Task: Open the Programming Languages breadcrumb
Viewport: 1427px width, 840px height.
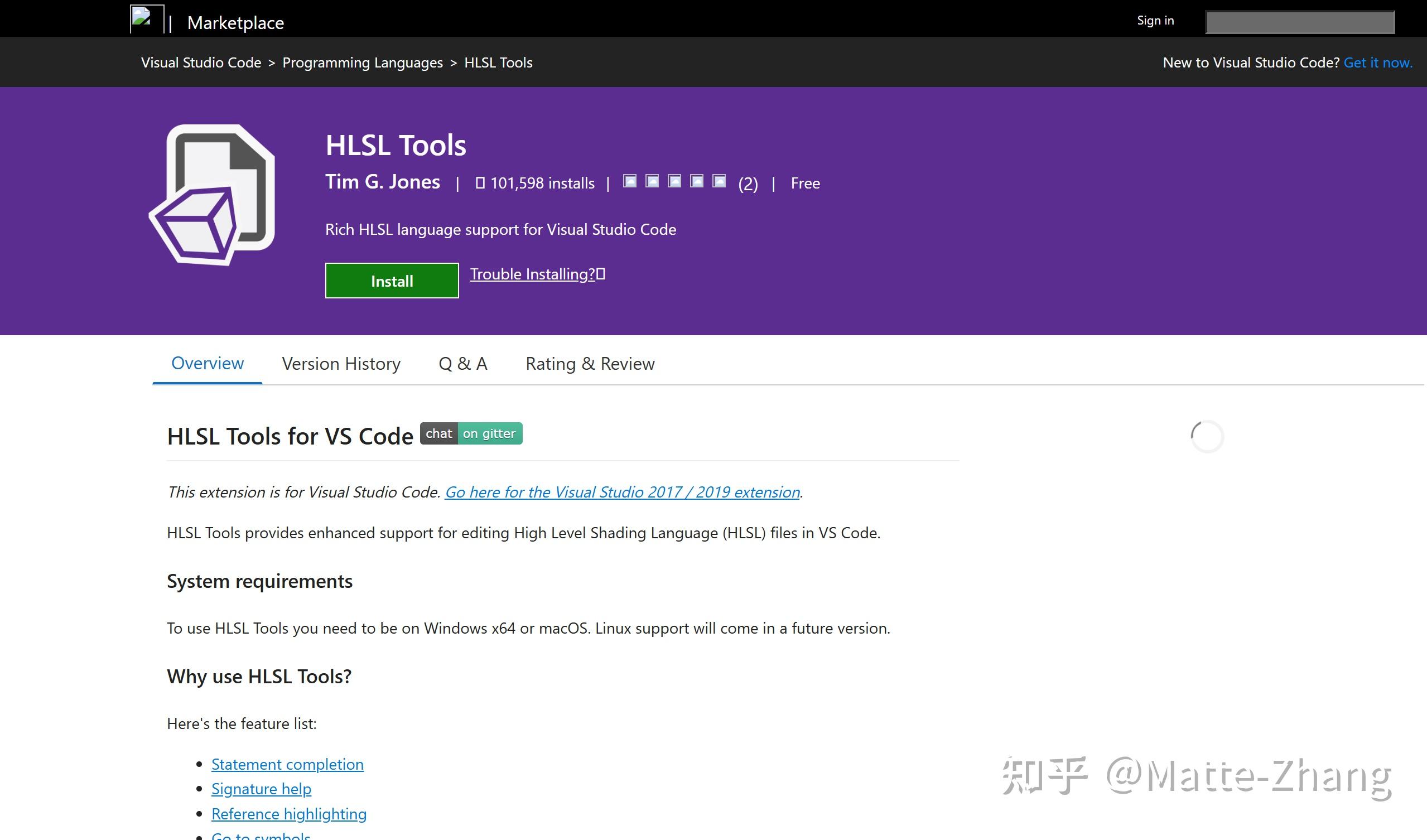Action: [x=363, y=63]
